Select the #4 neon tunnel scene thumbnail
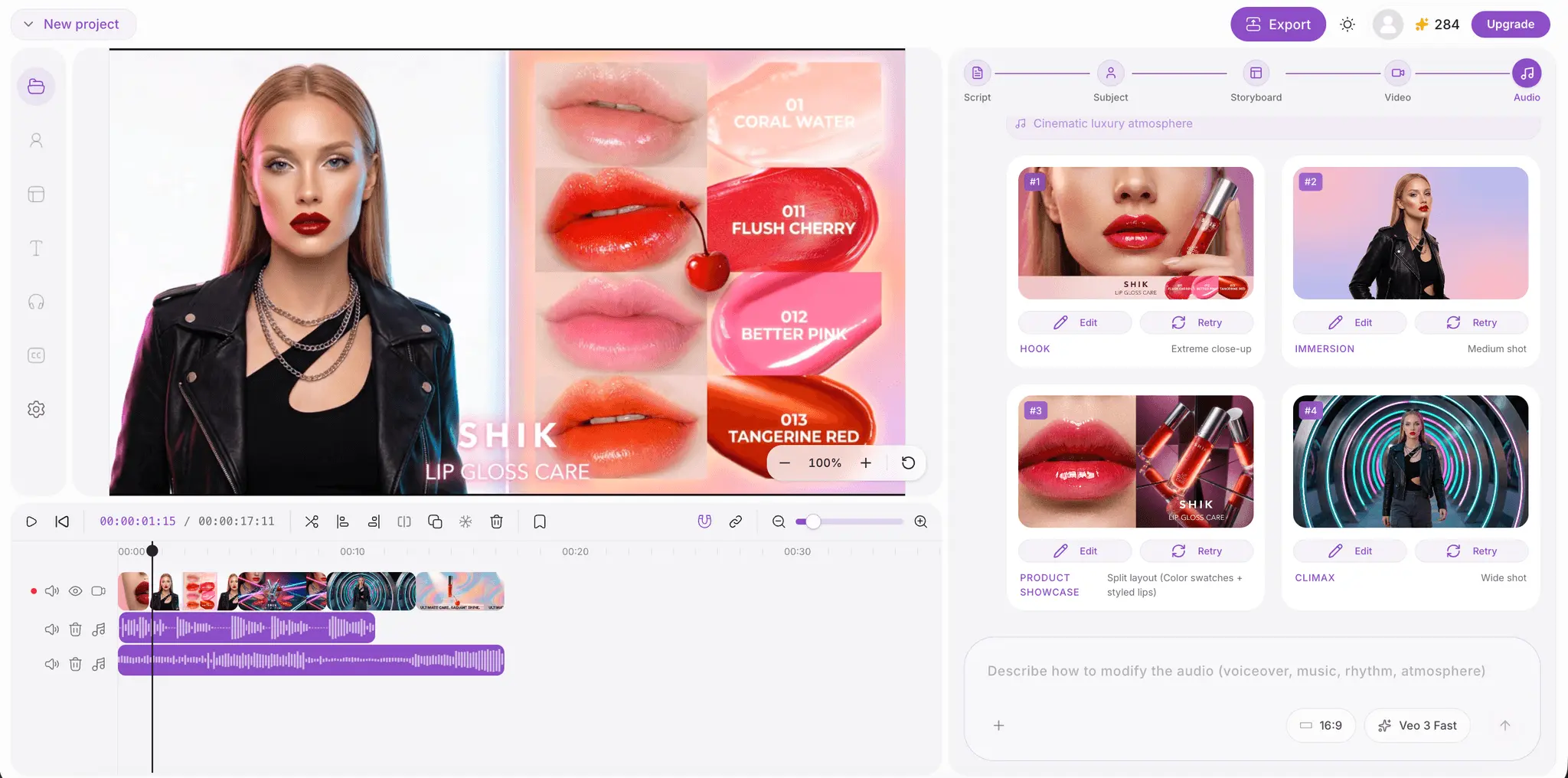Image resolution: width=1568 pixels, height=778 pixels. point(1410,462)
